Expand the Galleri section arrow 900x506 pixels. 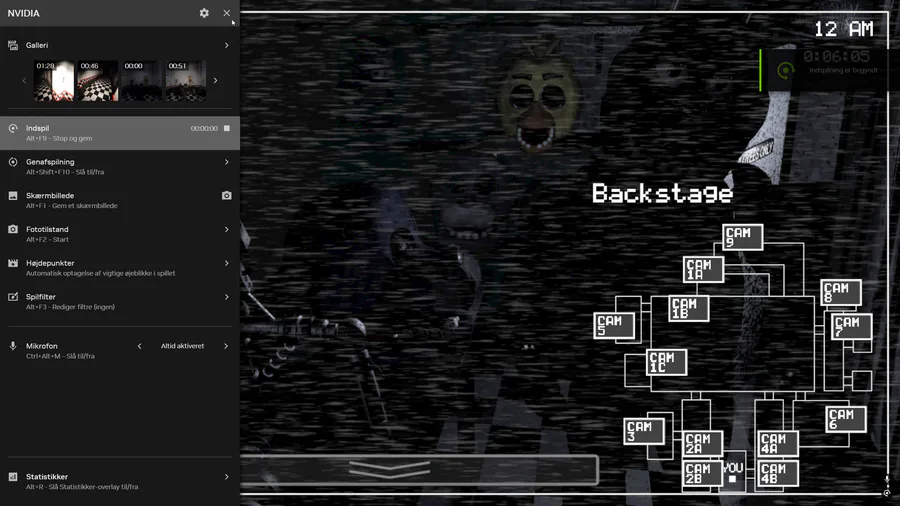click(227, 45)
